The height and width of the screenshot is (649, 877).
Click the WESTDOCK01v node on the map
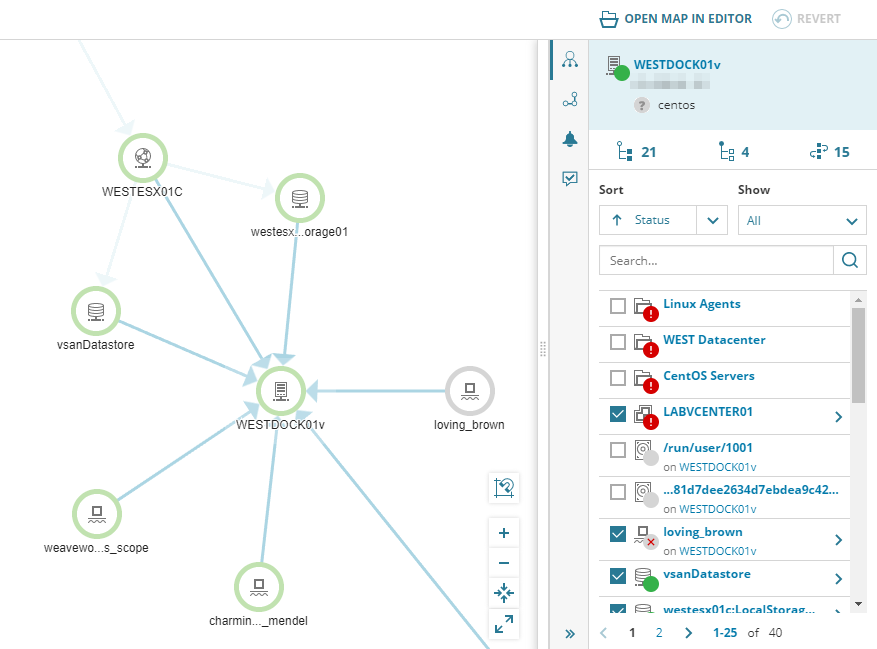[x=281, y=391]
